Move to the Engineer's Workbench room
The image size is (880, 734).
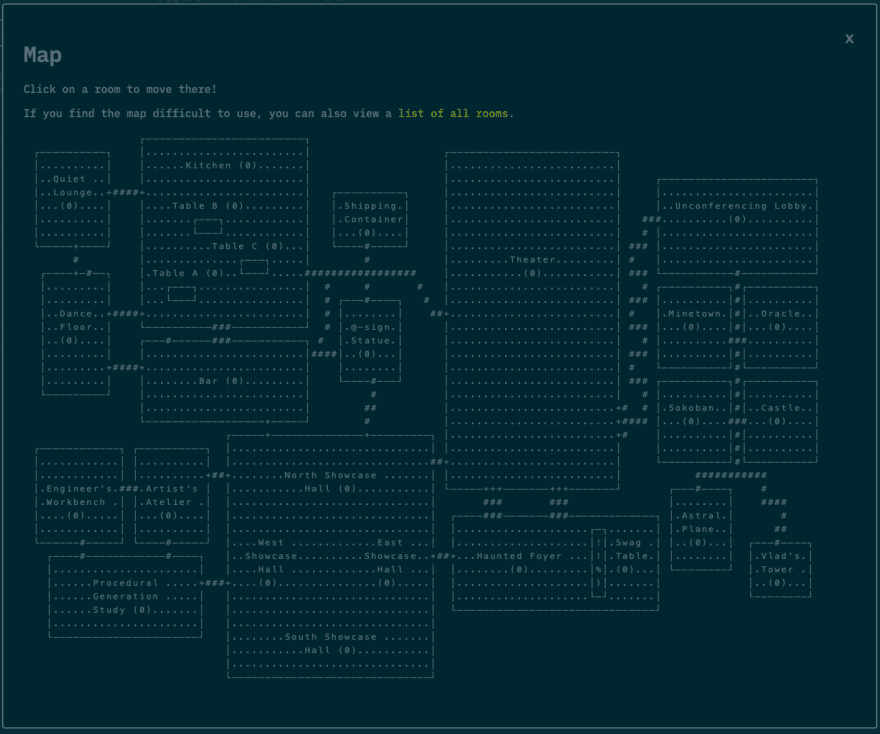(x=79, y=496)
